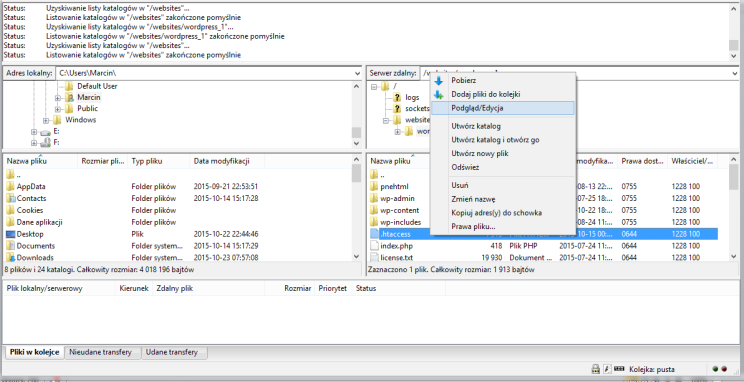Click the Cookies folder icon

(10, 210)
